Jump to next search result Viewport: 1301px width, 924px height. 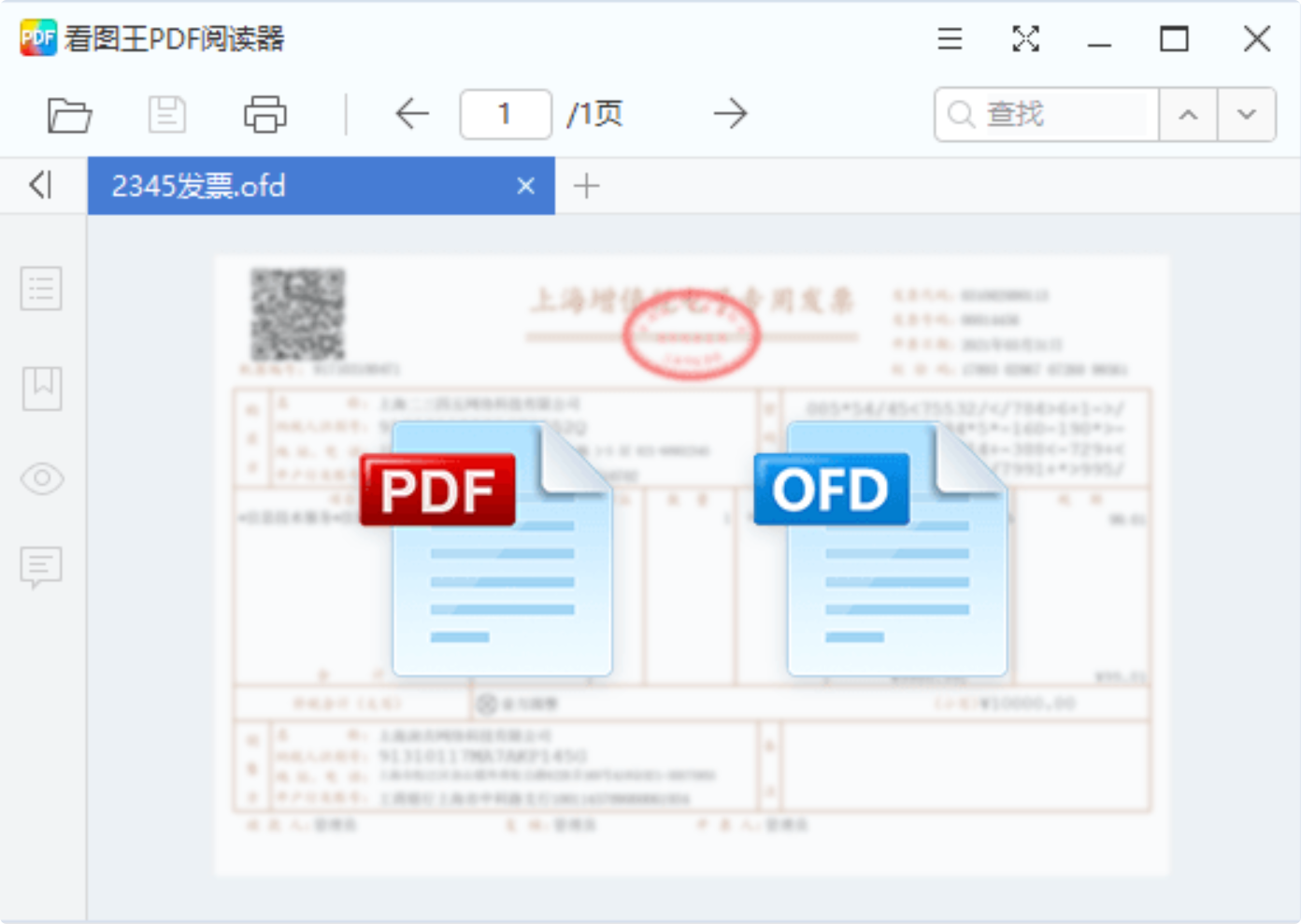[1246, 115]
